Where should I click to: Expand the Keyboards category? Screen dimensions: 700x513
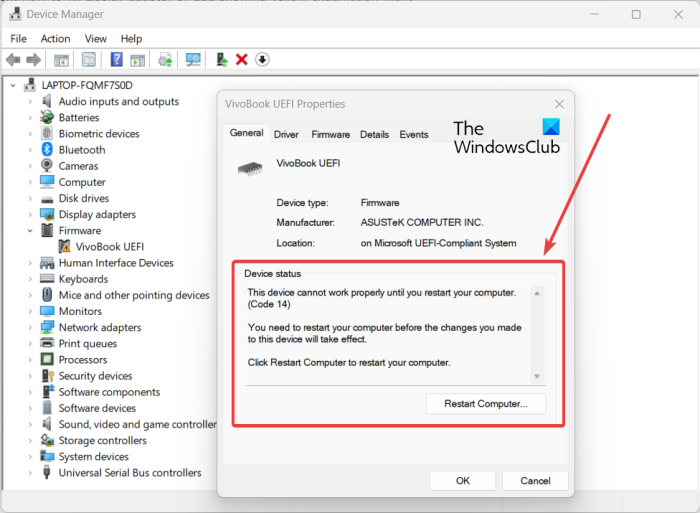coord(30,279)
